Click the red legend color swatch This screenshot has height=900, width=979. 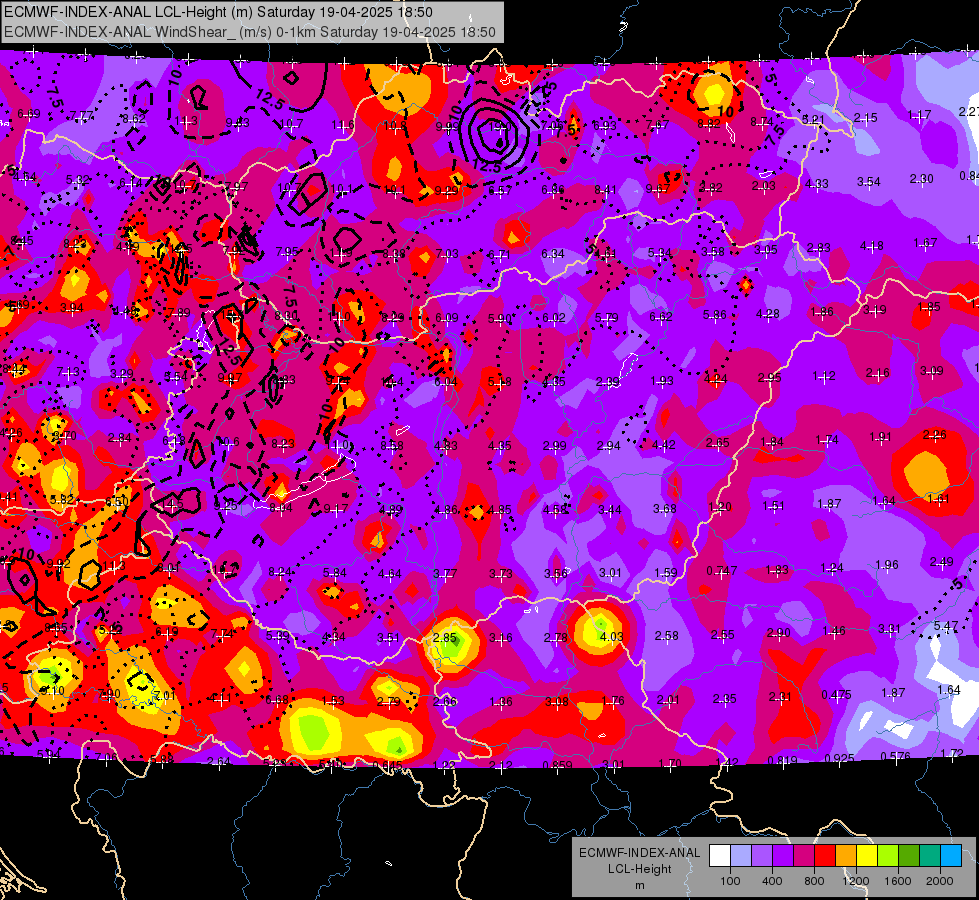tap(825, 855)
